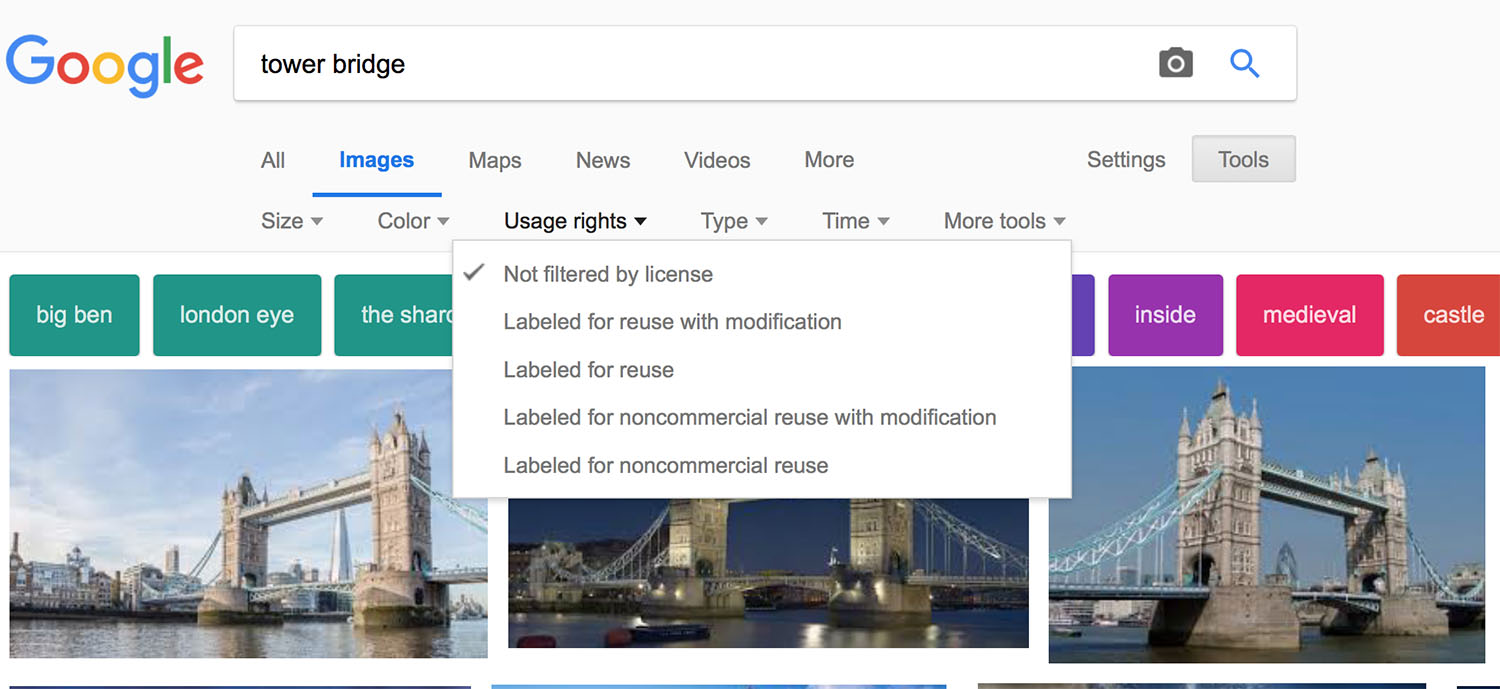The height and width of the screenshot is (689, 1500).
Task: Expand the Color filter dropdown
Action: click(413, 221)
